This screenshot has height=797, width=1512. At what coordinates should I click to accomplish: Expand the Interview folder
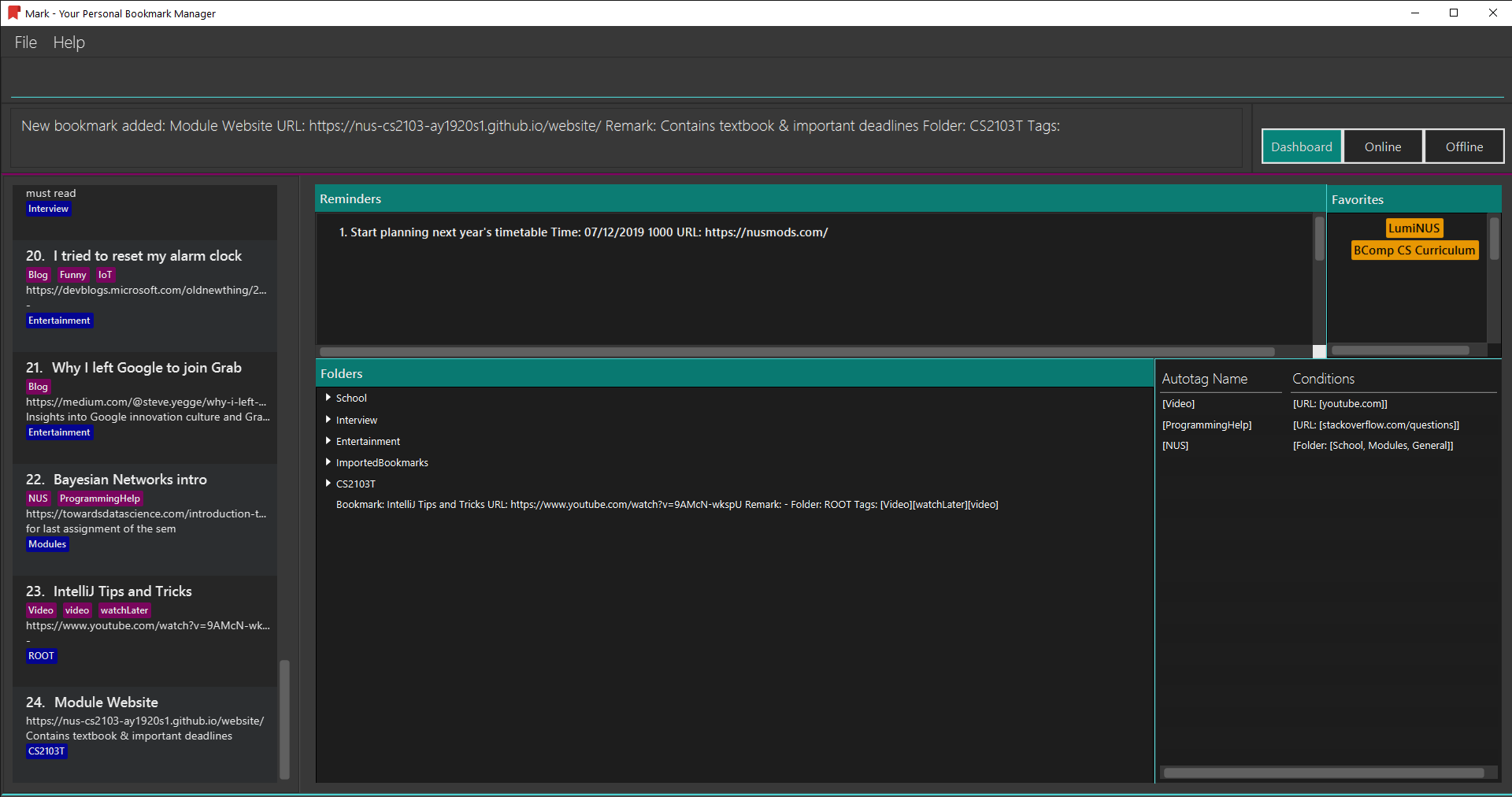[x=328, y=420]
